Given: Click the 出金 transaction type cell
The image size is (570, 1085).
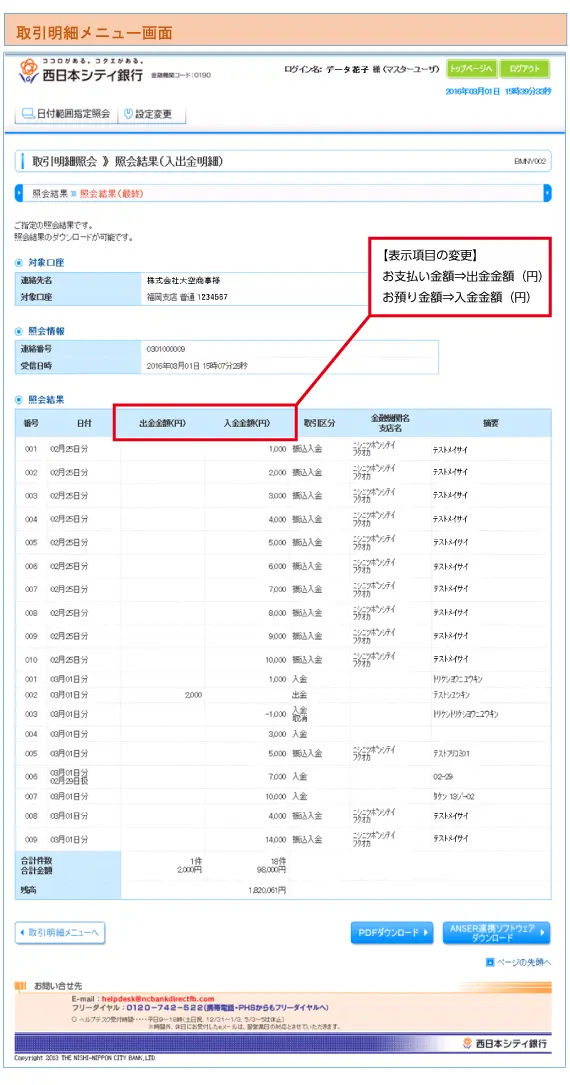Looking at the screenshot, I should (300, 694).
